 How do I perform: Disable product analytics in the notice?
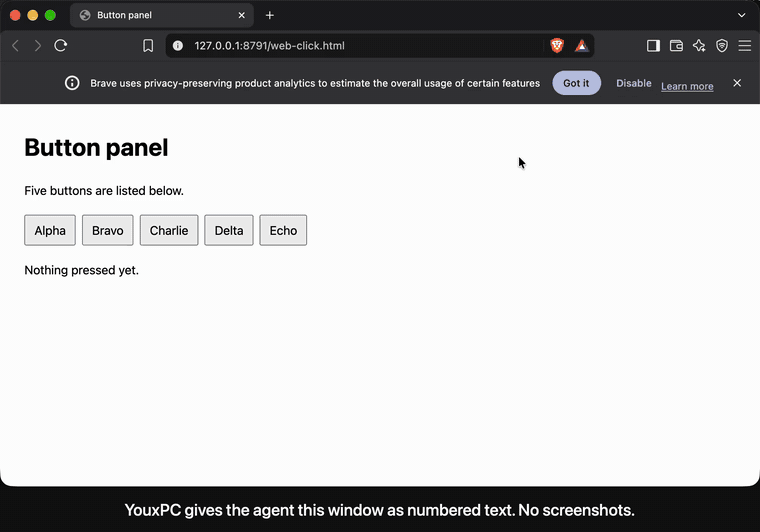(x=633, y=83)
